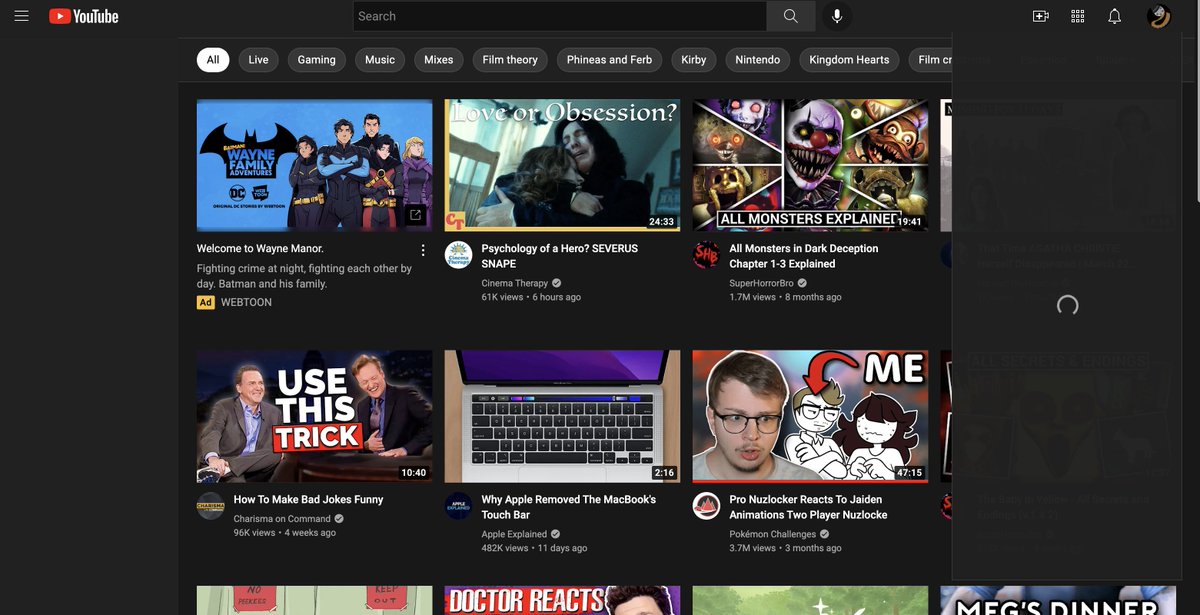Screen dimensions: 1200x615
Task: Select the Music filter chip
Action: pos(380,60)
